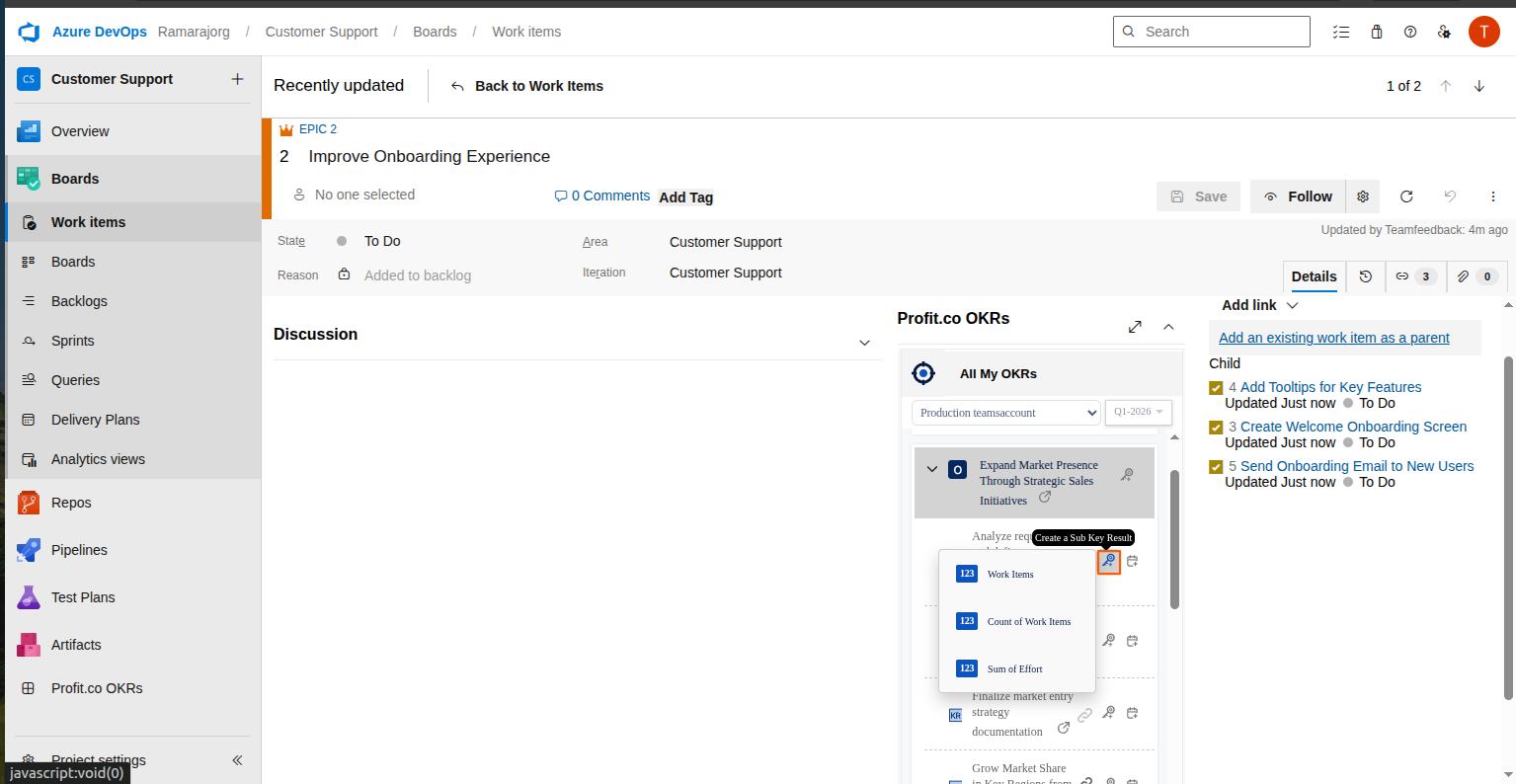
Task: Click the refresh work item icon
Action: 1406,196
